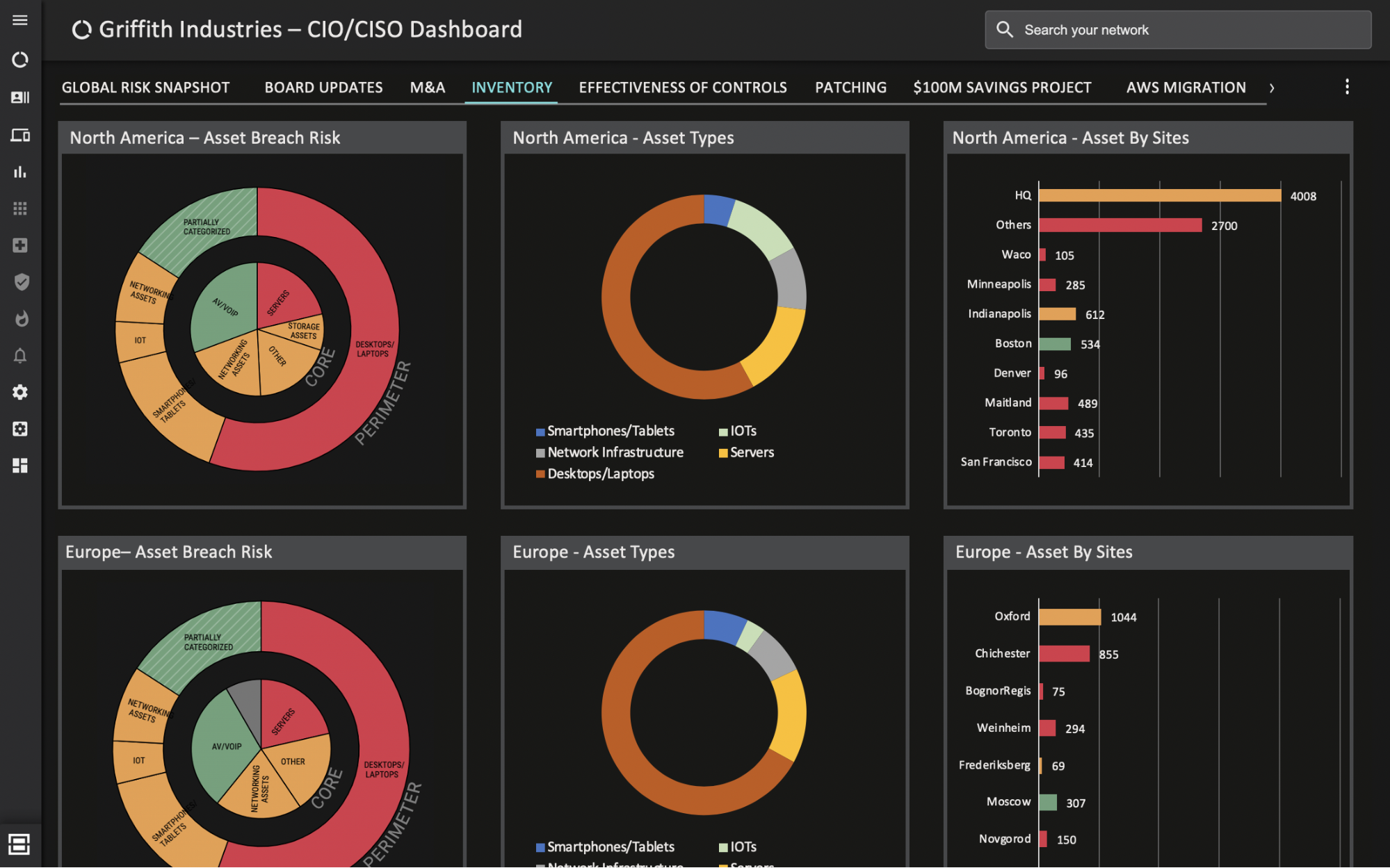This screenshot has height=868, width=1390.
Task: Click the Frederiksberg site label
Action: pyautogui.click(x=994, y=765)
